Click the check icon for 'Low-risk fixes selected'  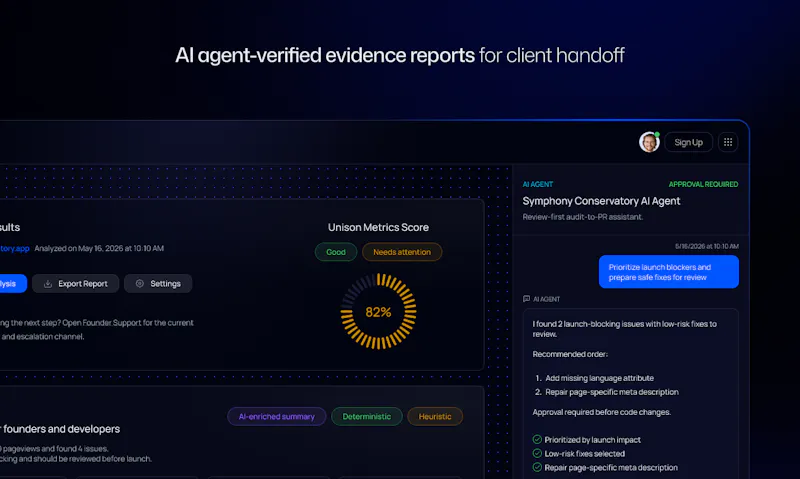(537, 453)
